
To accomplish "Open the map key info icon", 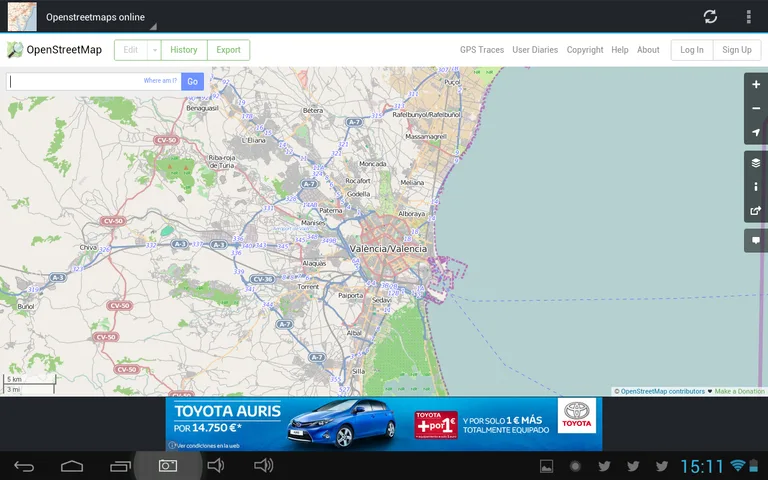I will coord(756,187).
